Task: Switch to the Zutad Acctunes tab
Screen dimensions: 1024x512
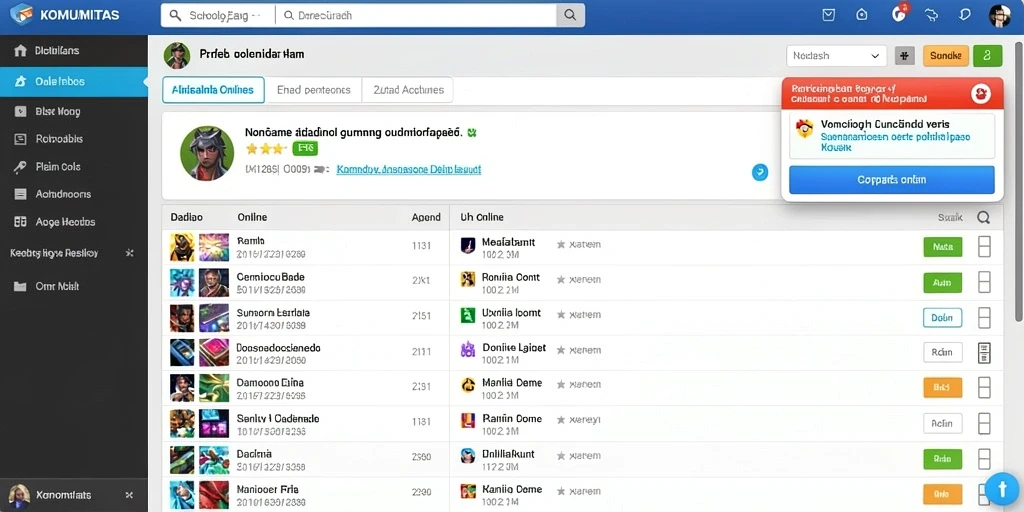Action: point(408,90)
